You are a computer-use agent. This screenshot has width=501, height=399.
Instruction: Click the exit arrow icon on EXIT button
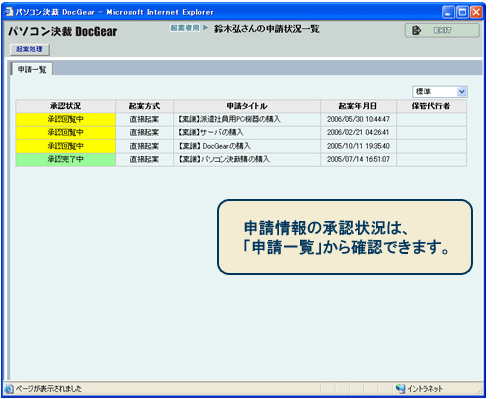point(417,30)
